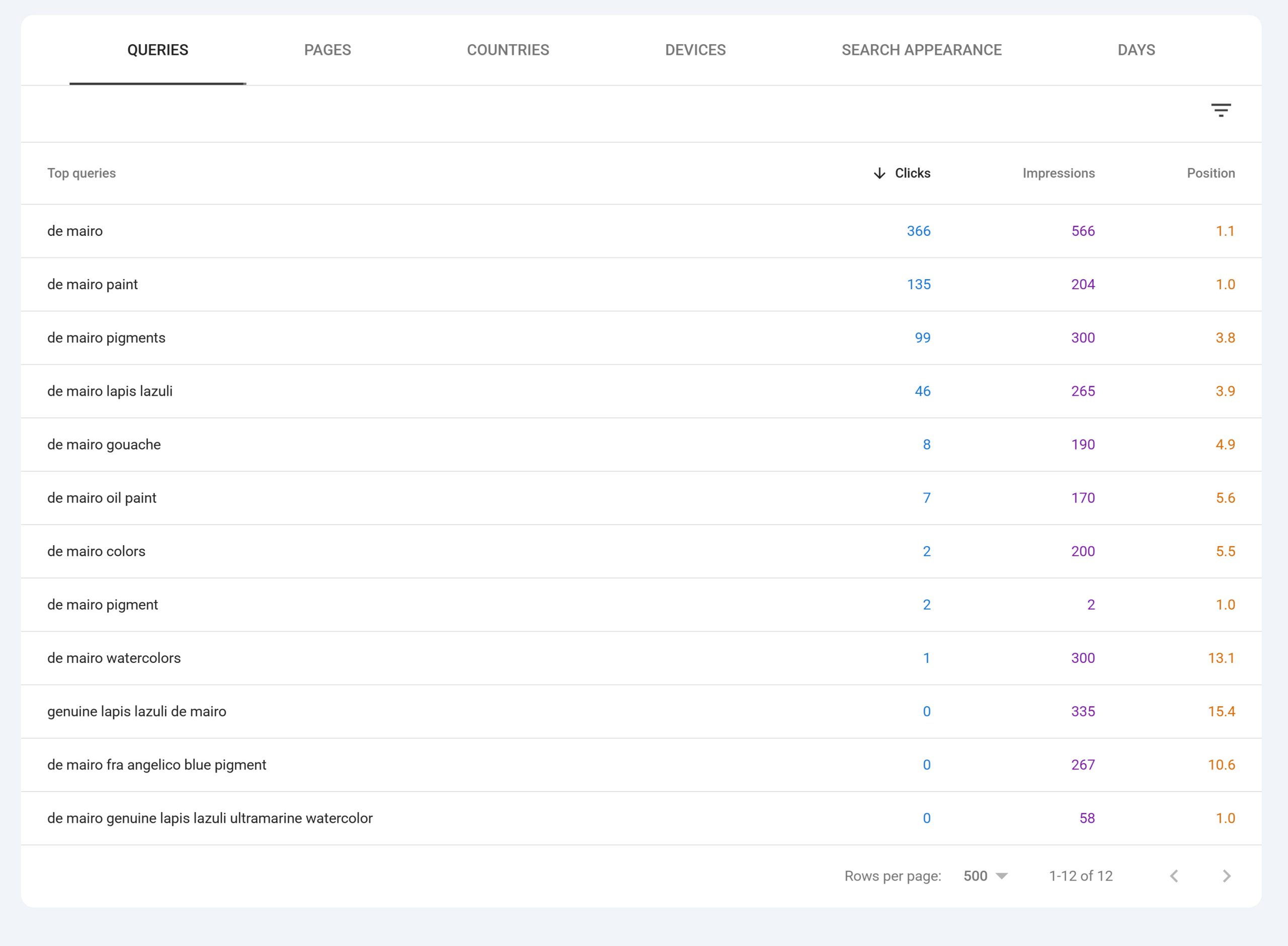Click the '1-12 of 12' pagination text

tap(1080, 876)
